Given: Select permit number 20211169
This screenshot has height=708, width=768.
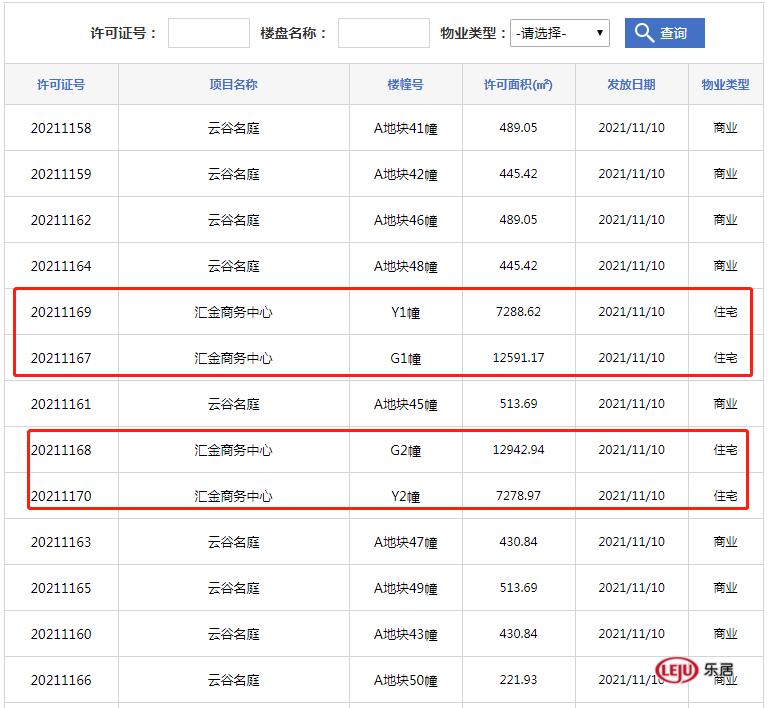Looking at the screenshot, I should click(61, 312).
